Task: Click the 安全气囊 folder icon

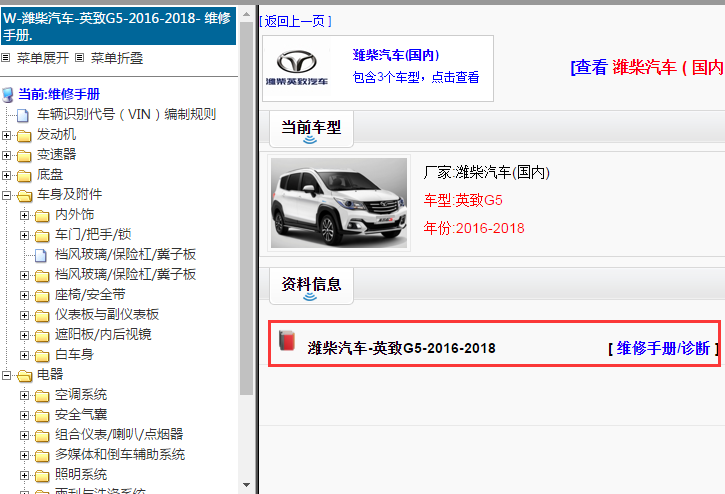Action: pos(42,415)
